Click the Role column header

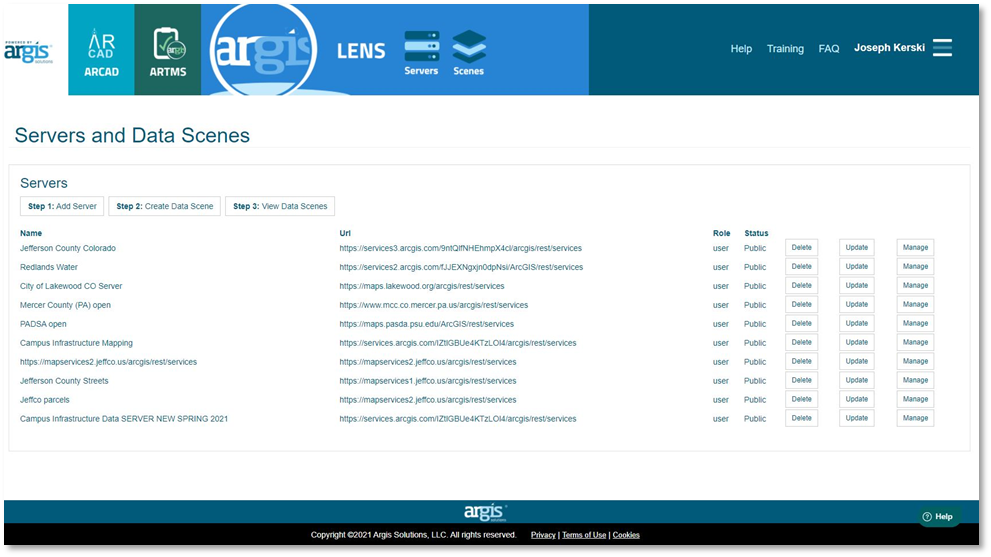point(721,233)
